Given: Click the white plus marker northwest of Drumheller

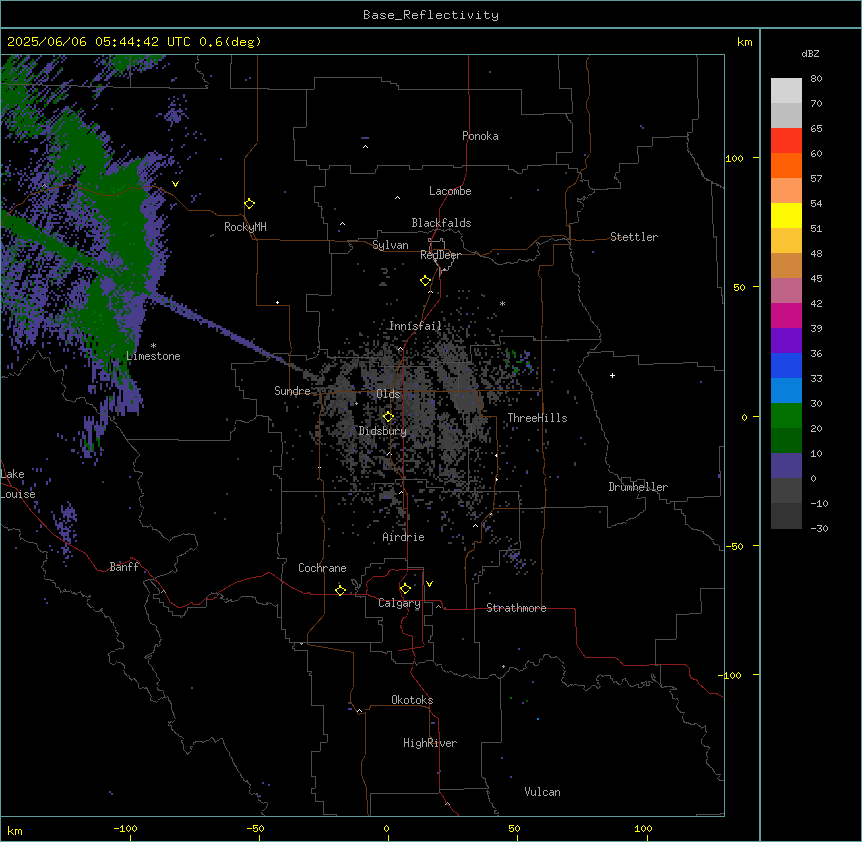Looking at the screenshot, I should tap(612, 375).
